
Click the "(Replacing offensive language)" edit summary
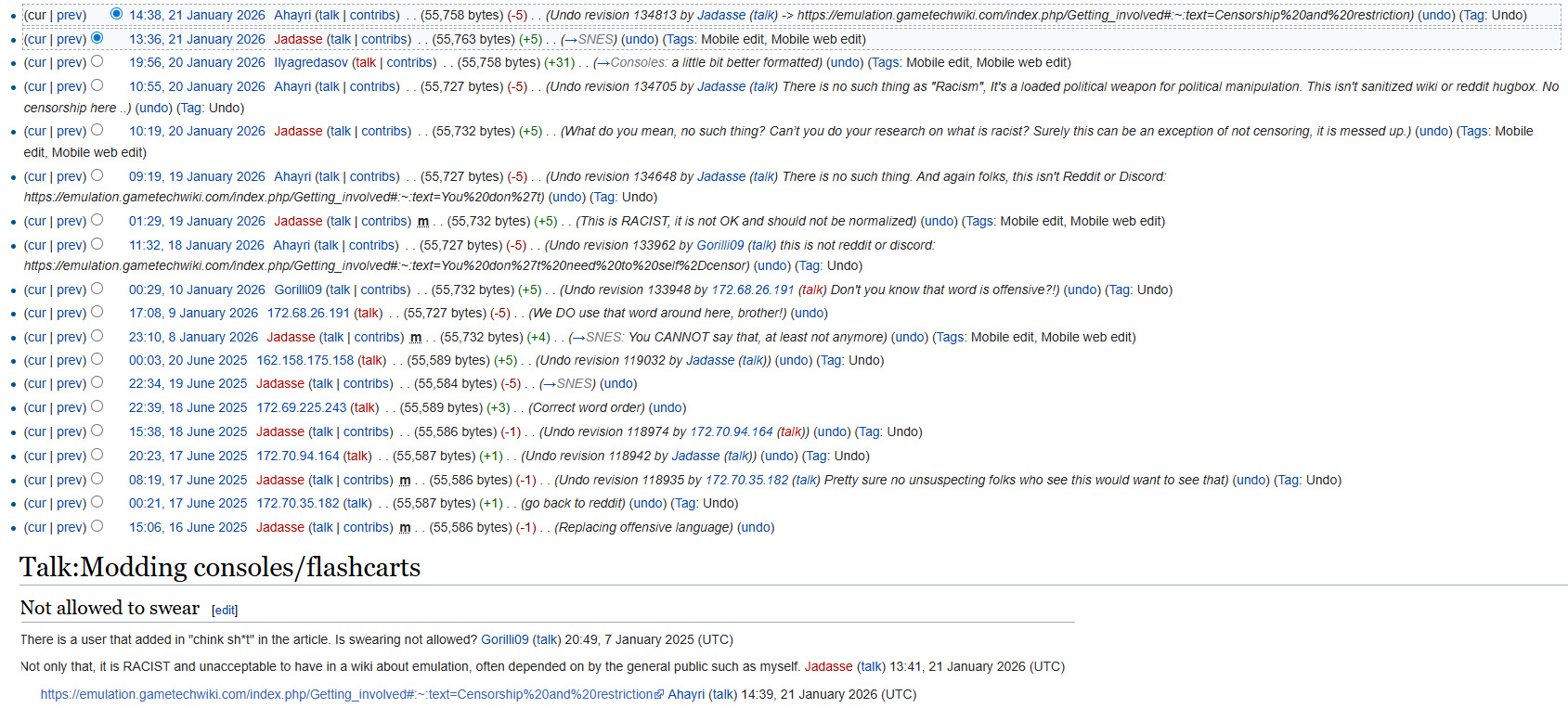[x=645, y=527]
